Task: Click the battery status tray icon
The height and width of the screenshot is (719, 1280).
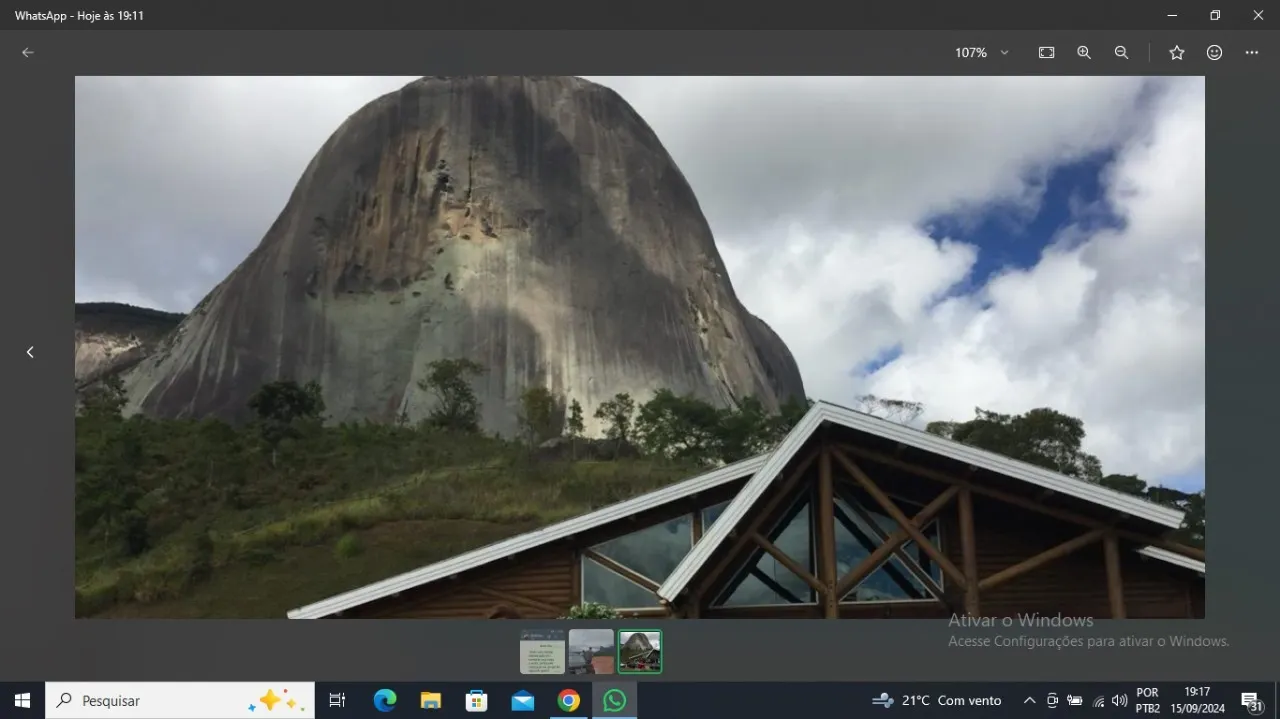Action: 1075,700
